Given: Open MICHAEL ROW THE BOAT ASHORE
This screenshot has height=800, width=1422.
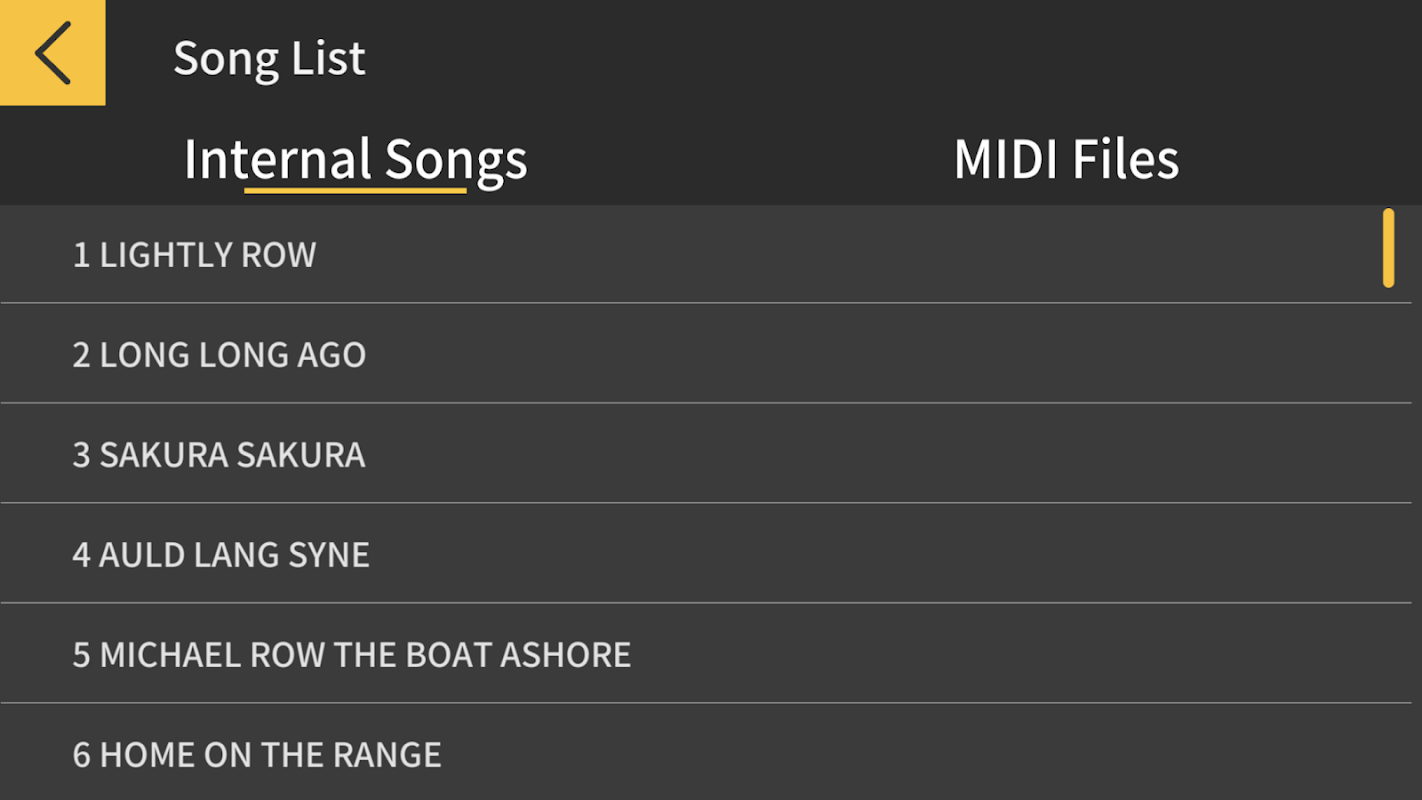Looking at the screenshot, I should 352,655.
